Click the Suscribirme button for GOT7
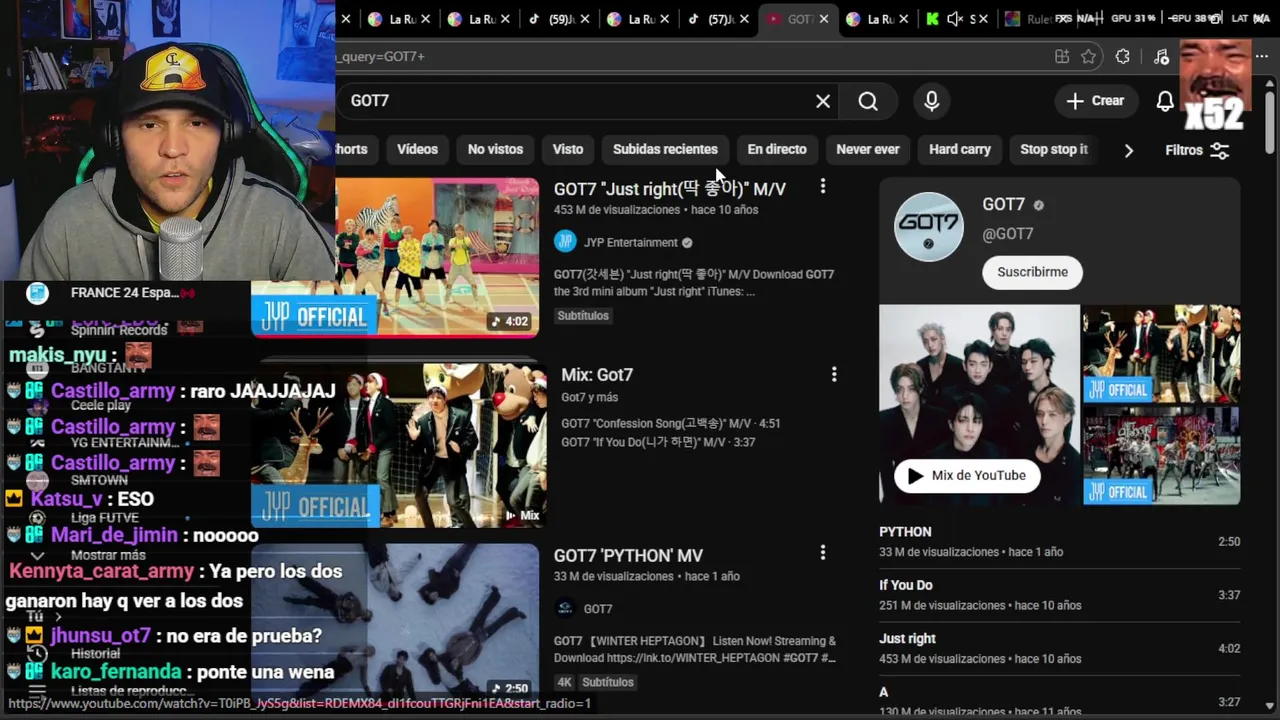The image size is (1280, 720). click(x=1032, y=272)
